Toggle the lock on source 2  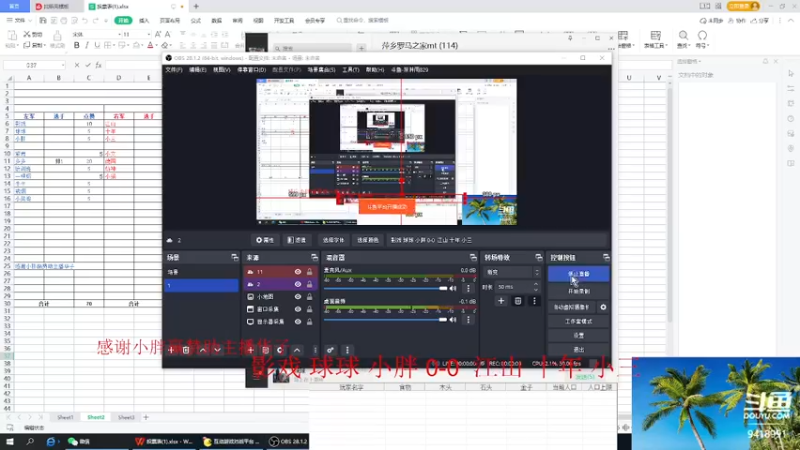pyautogui.click(x=309, y=284)
